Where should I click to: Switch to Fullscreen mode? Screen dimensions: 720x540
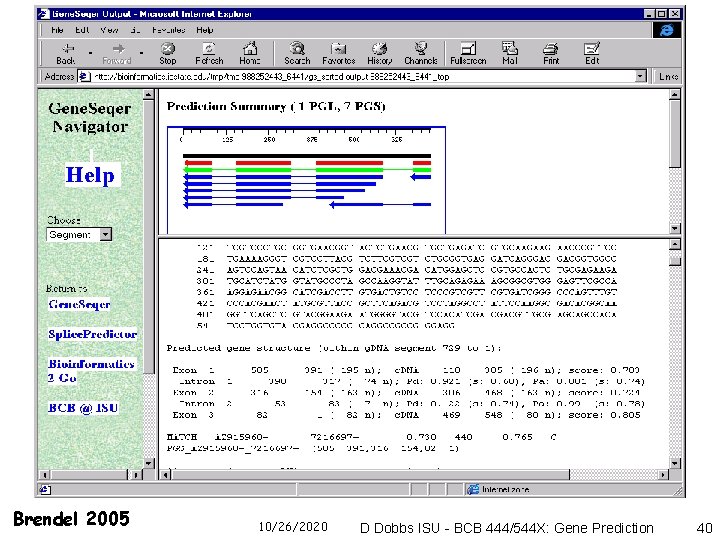(x=468, y=54)
